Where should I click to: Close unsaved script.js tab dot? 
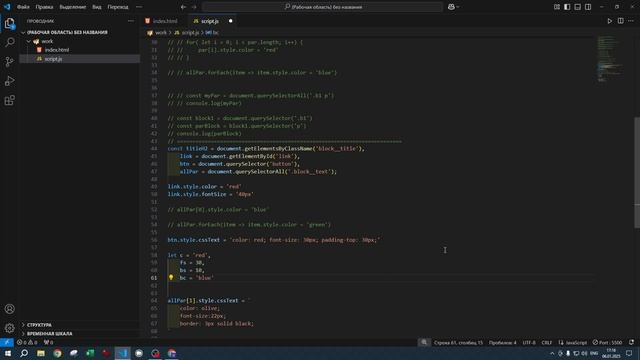pyautogui.click(x=231, y=21)
